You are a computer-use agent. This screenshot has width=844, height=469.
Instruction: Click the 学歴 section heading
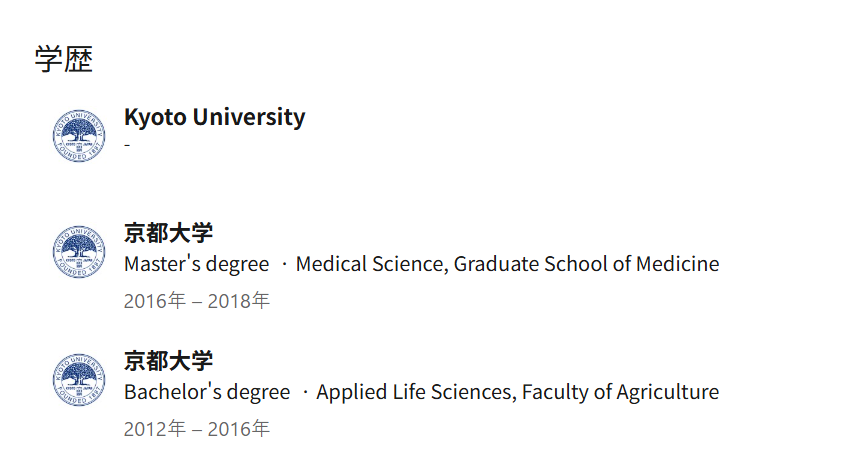coord(64,59)
